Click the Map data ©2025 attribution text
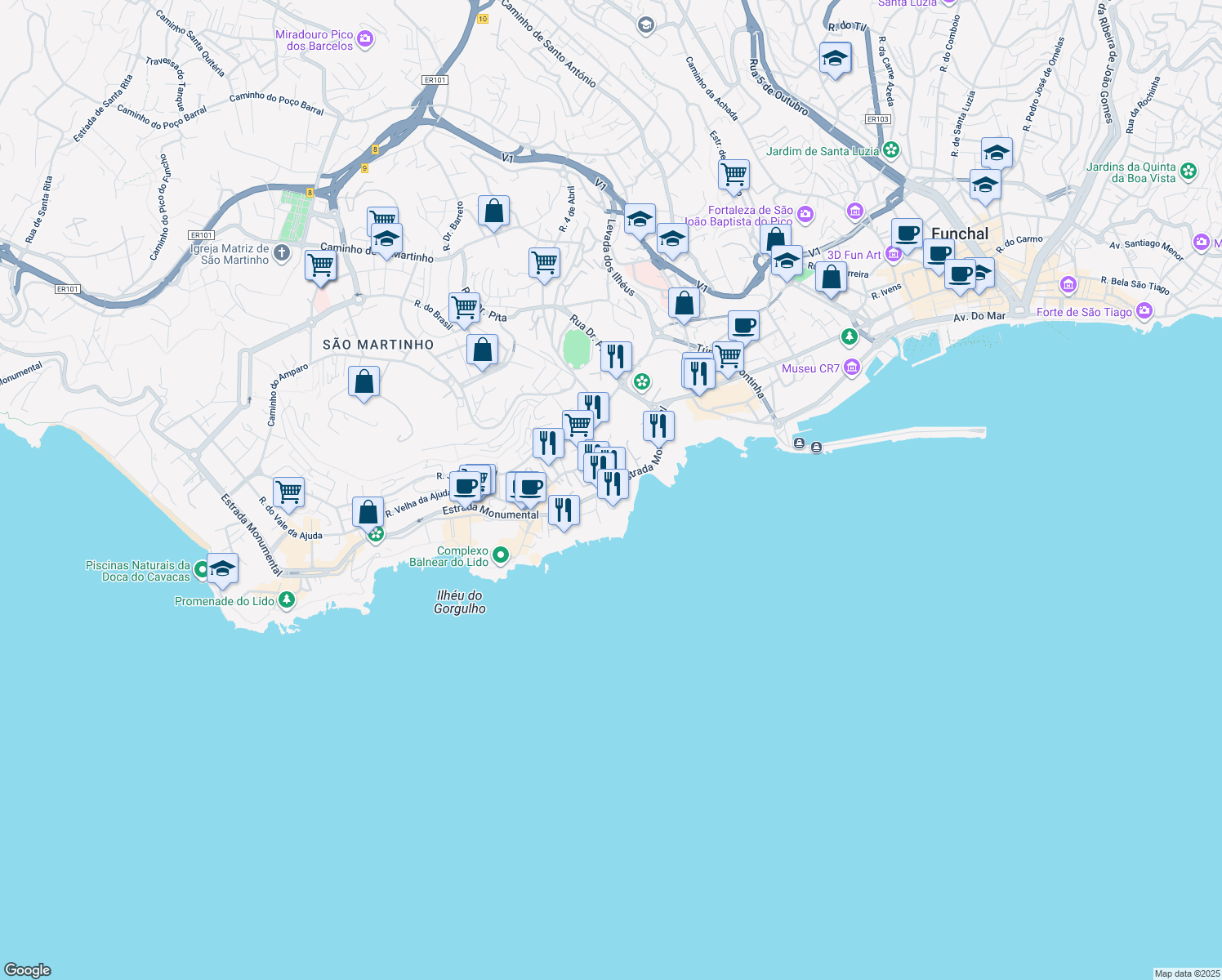 (x=1187, y=973)
